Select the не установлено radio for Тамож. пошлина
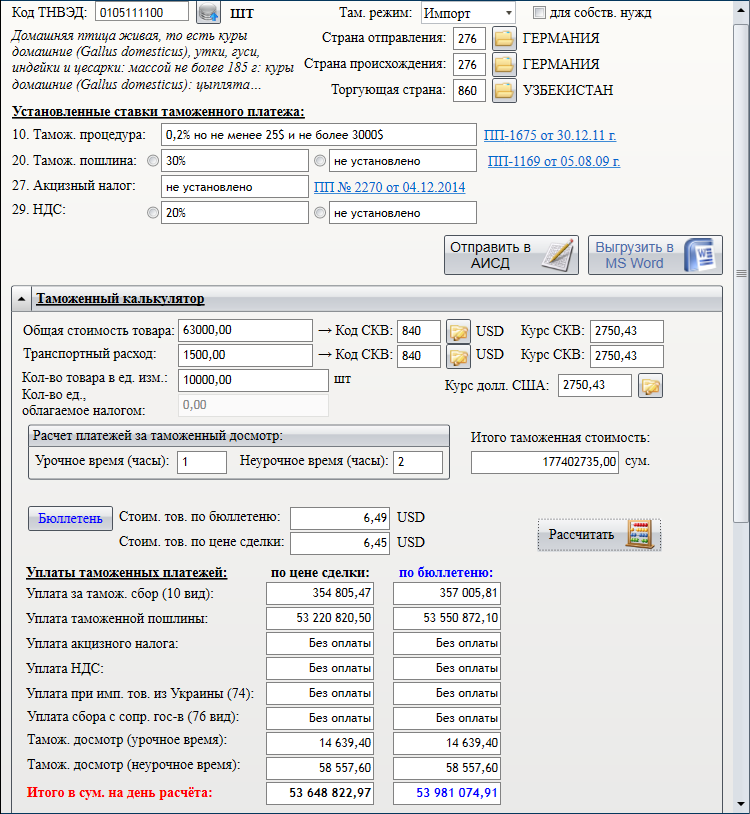 point(320,161)
